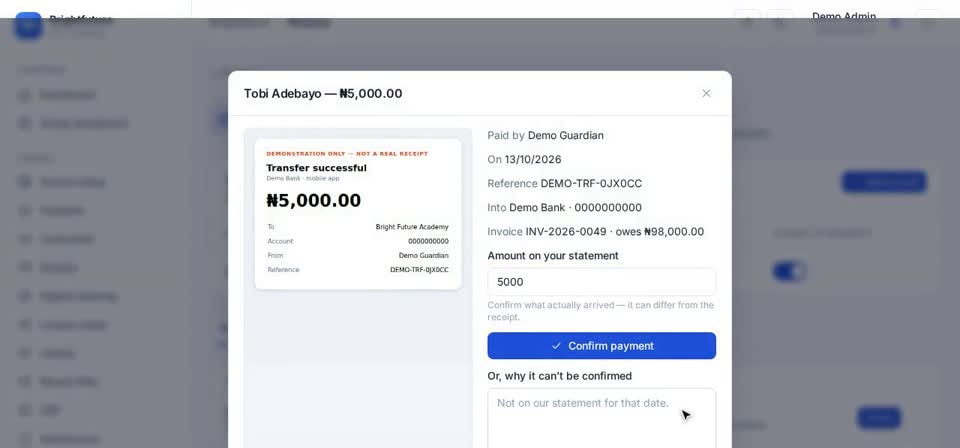Focus the Amount on your statement field
Screen dimensions: 960x448
[x=601, y=282]
